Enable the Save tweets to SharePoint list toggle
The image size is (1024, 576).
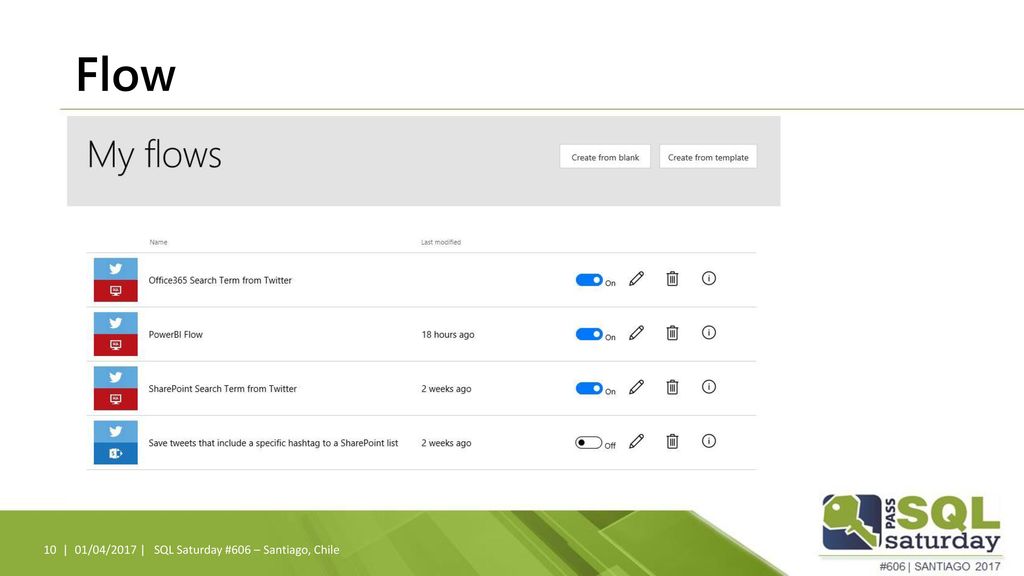(x=588, y=442)
